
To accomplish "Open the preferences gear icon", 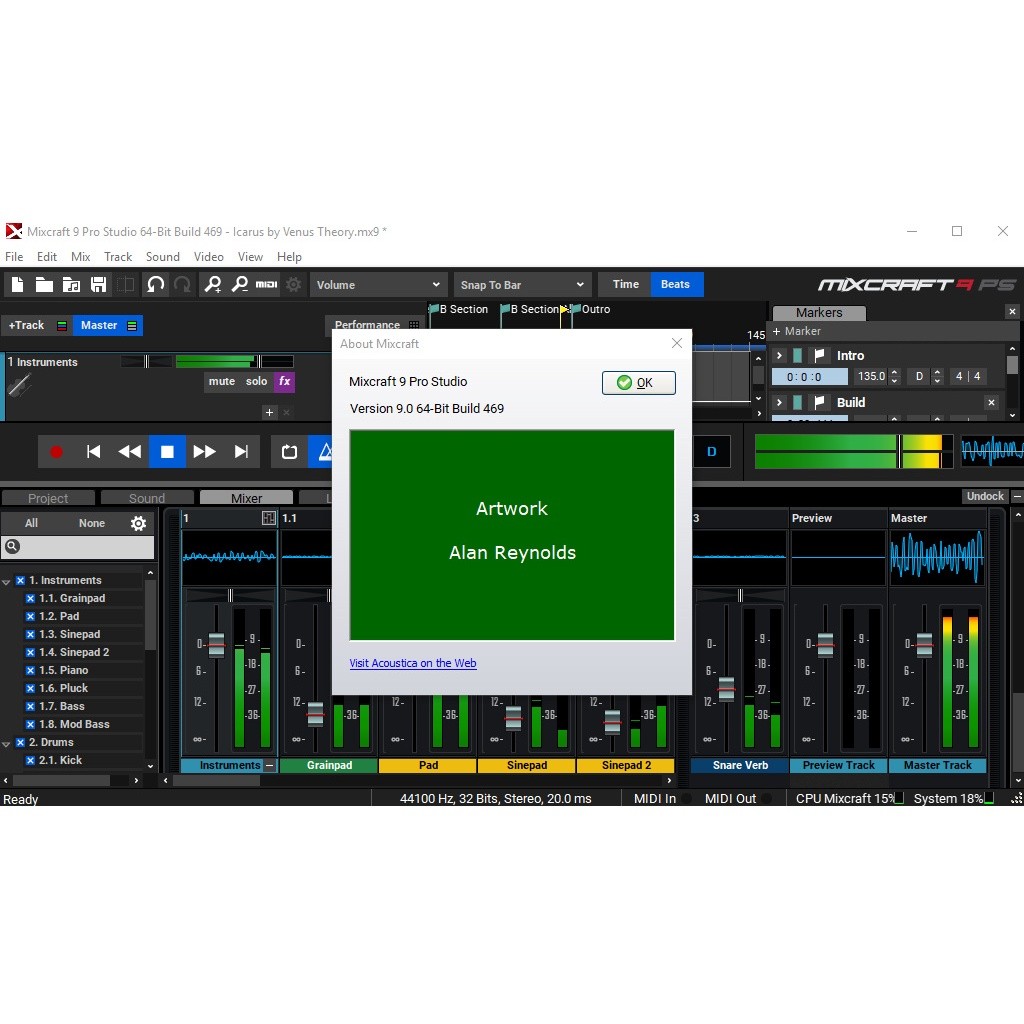I will click(x=292, y=284).
